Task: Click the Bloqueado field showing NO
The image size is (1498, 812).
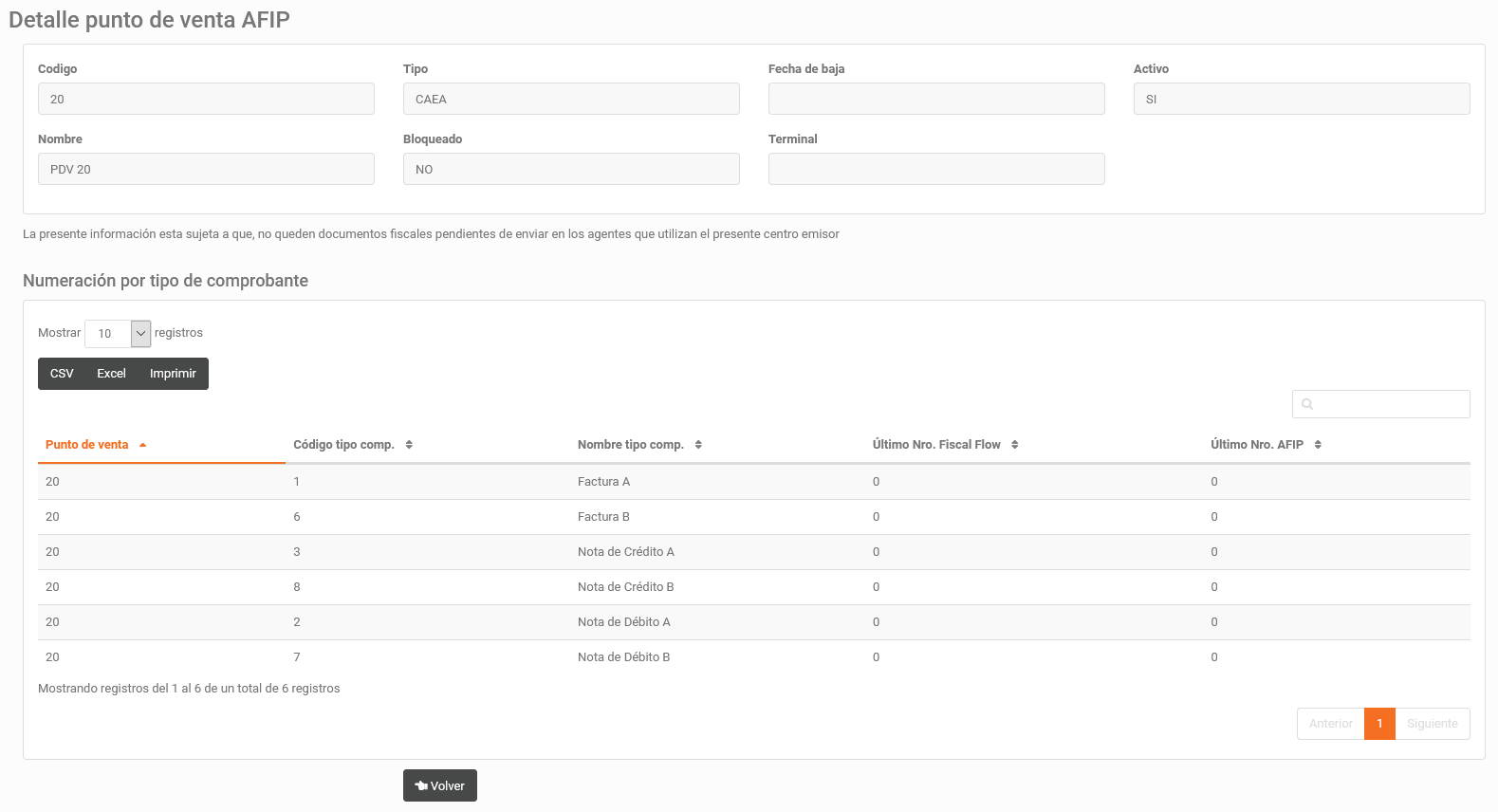Action: coord(571,169)
